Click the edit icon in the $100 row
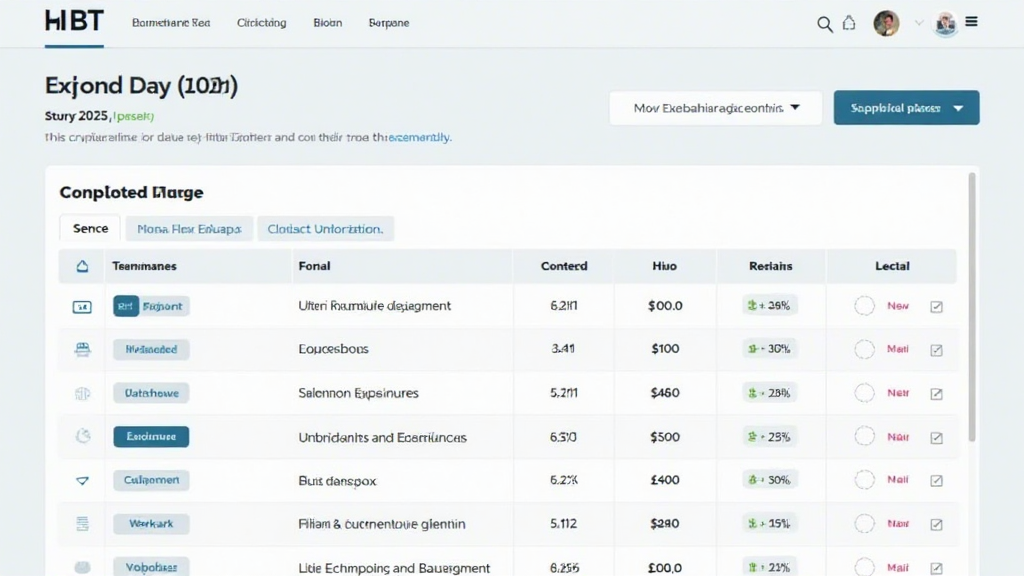Image resolution: width=1024 pixels, height=576 pixels. tap(936, 350)
